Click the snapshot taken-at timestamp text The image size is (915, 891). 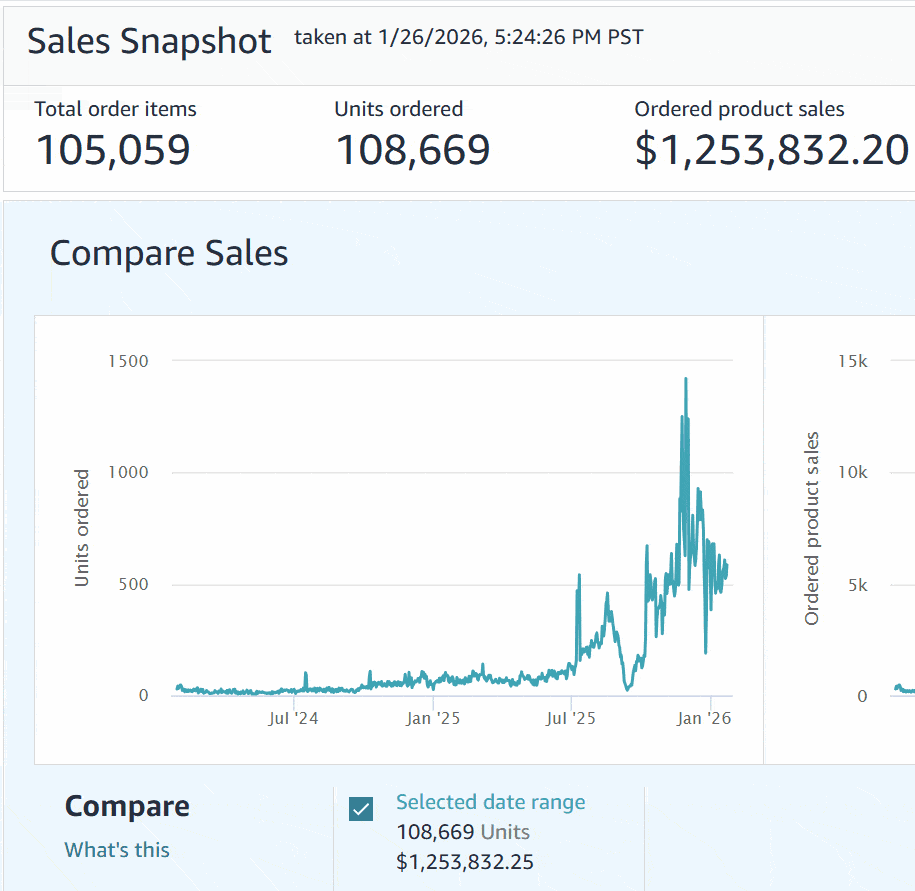pyautogui.click(x=468, y=38)
